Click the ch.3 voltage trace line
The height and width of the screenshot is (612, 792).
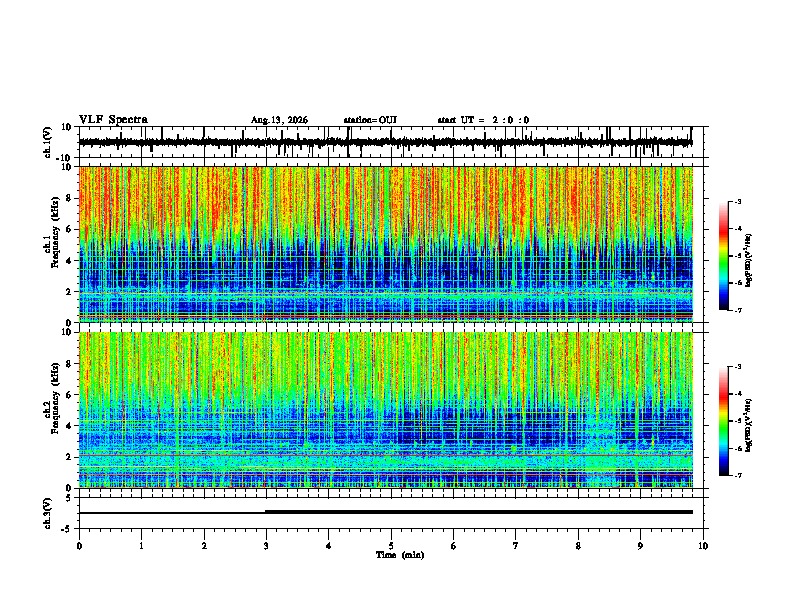point(385,512)
